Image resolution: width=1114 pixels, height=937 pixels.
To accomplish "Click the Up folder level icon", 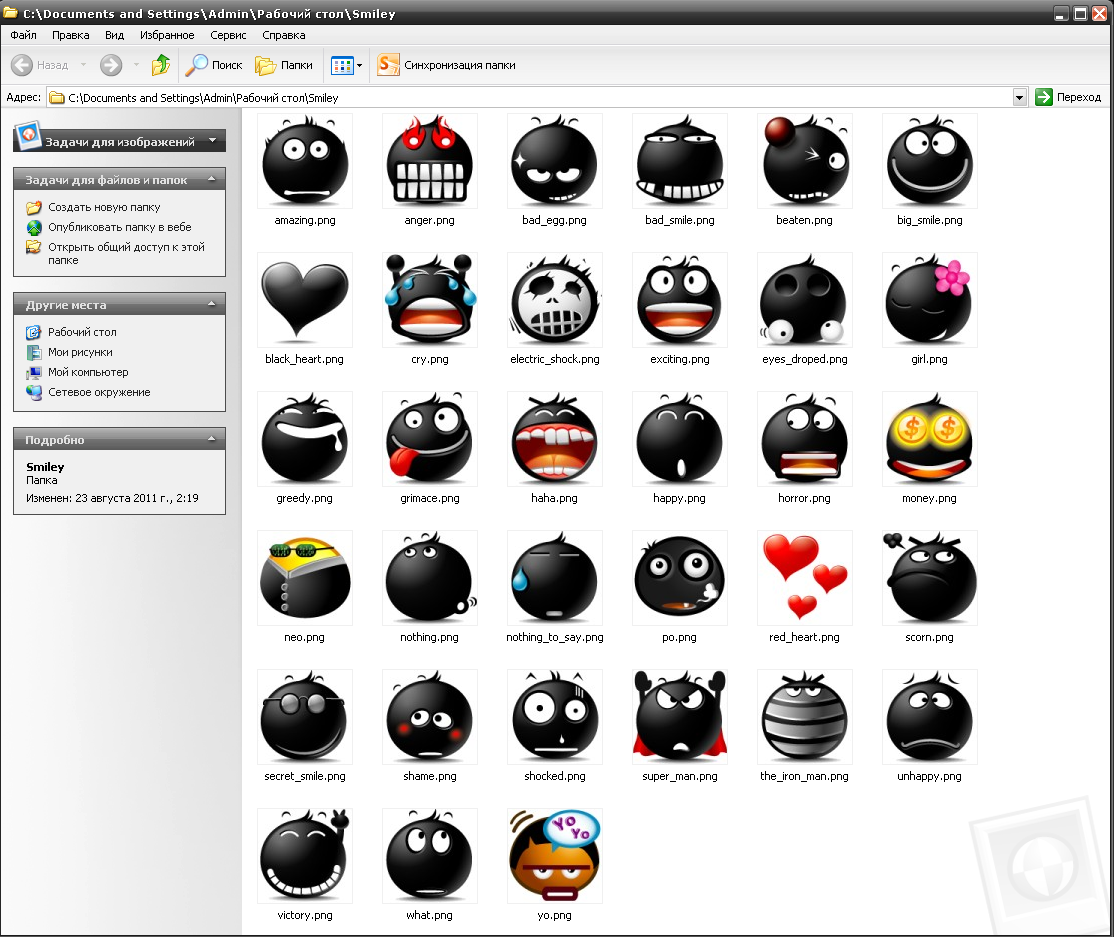I will point(160,65).
